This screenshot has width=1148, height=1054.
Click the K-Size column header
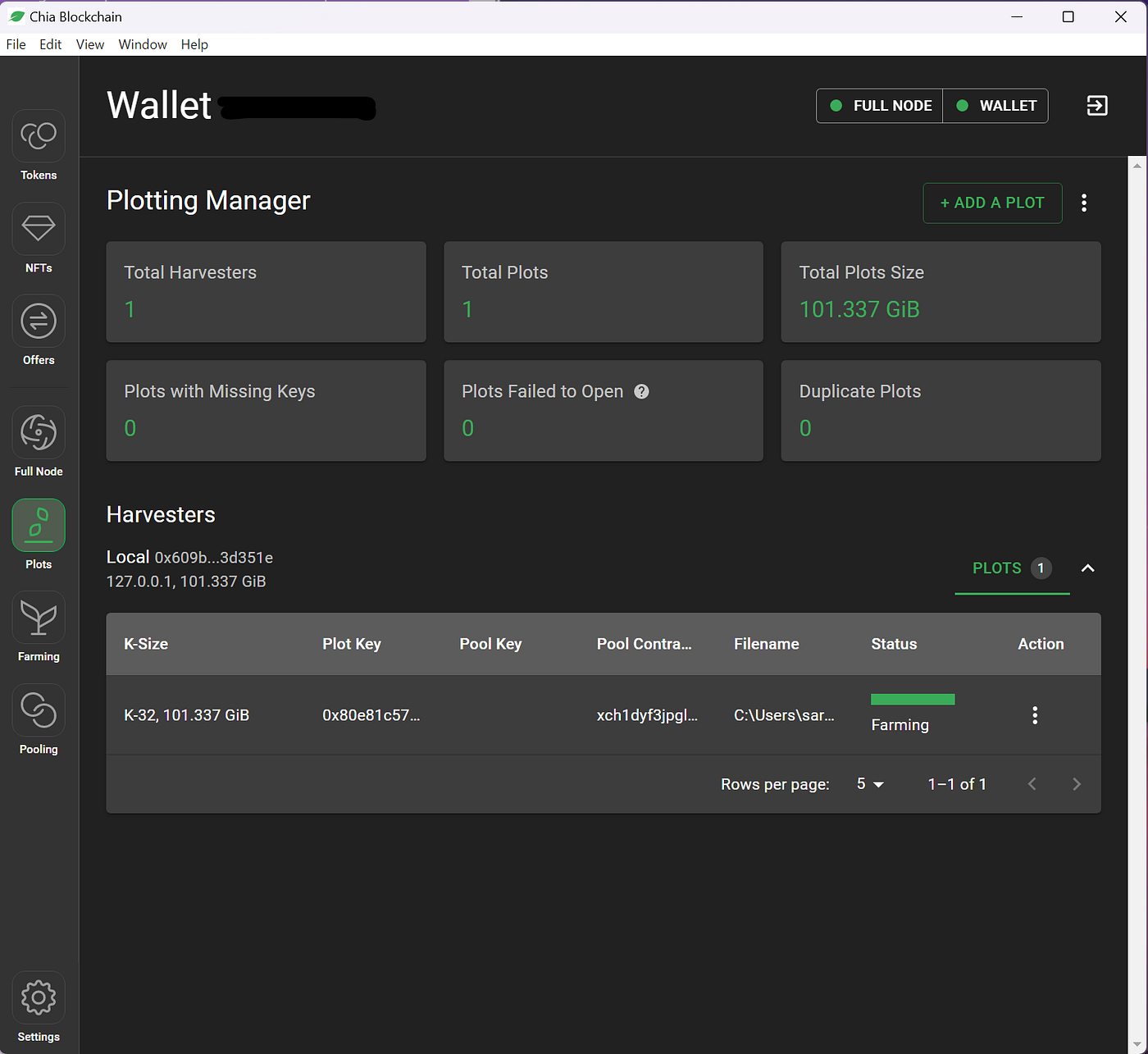[x=146, y=645]
